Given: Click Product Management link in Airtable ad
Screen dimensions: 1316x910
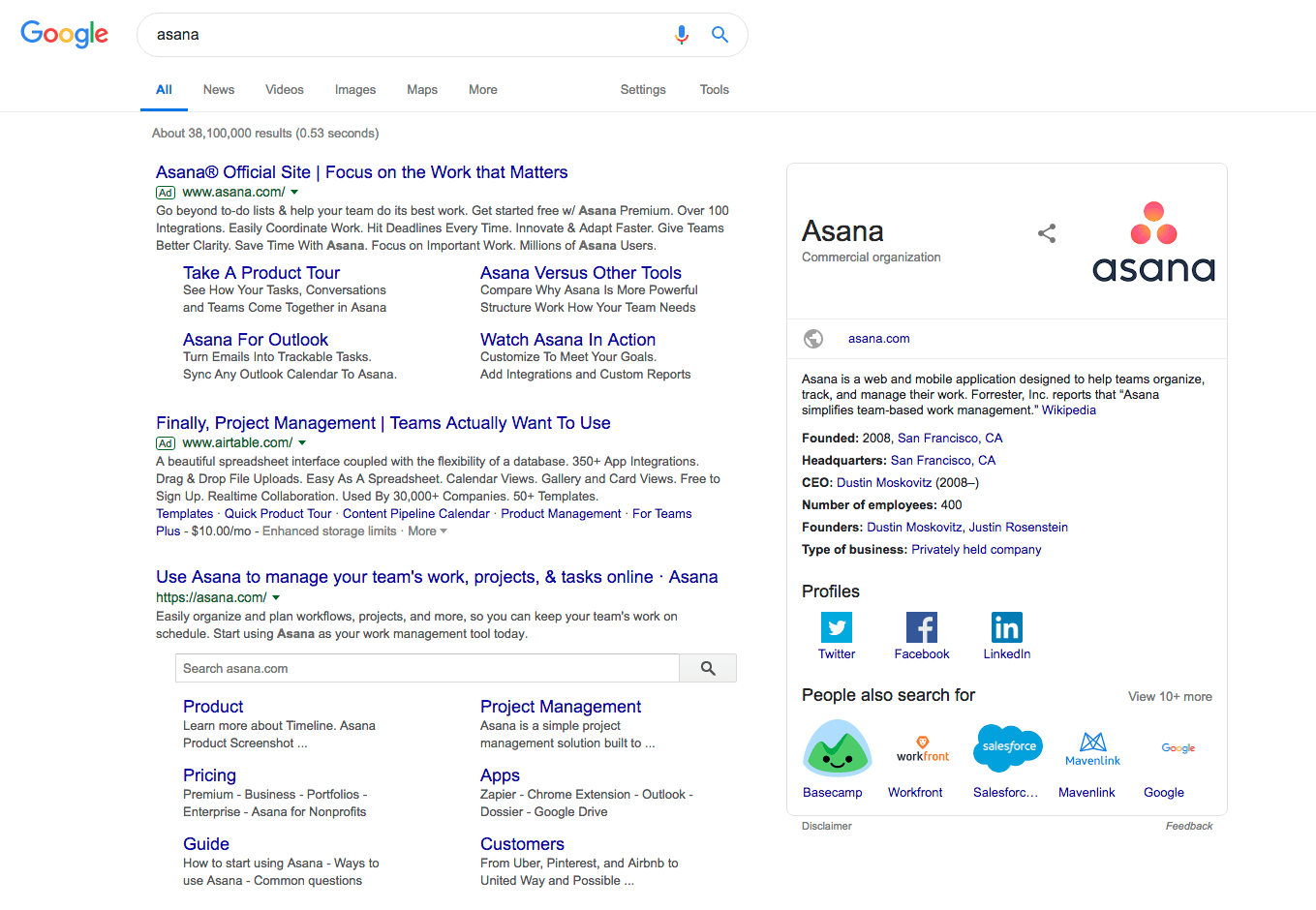Looking at the screenshot, I should tap(561, 514).
